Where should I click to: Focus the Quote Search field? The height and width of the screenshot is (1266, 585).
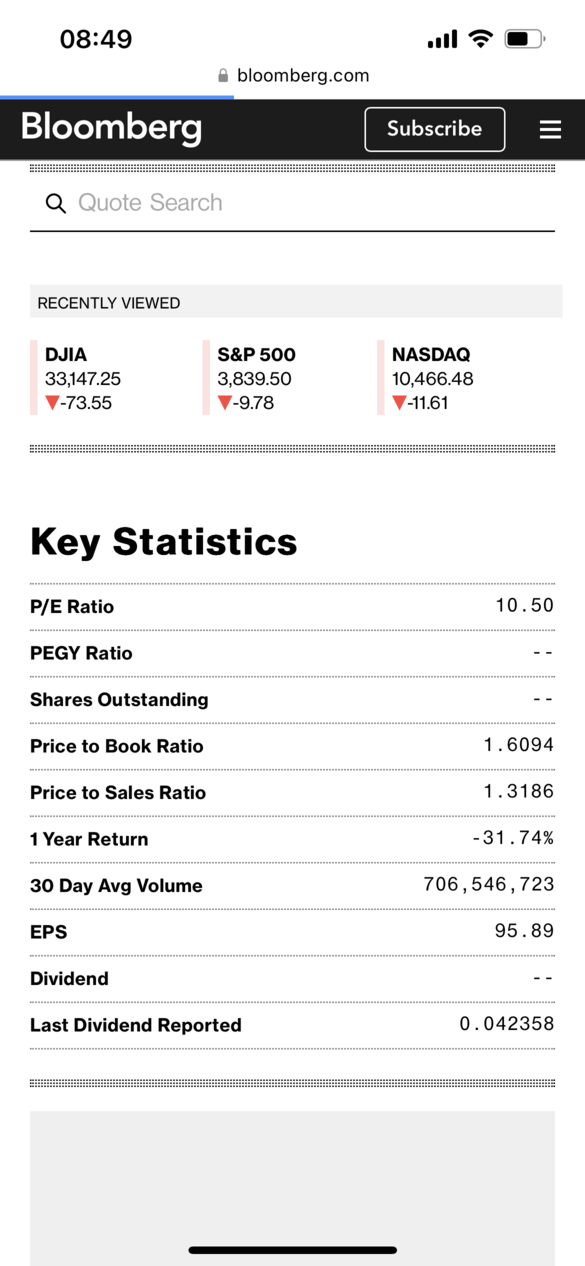(292, 203)
